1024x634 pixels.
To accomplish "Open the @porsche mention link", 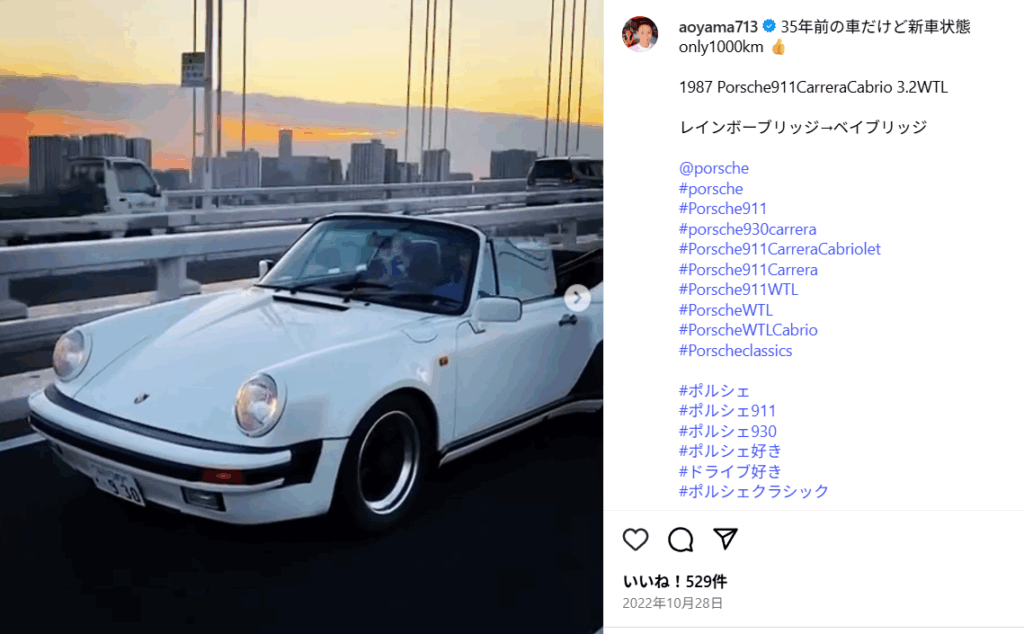I will pyautogui.click(x=713, y=168).
